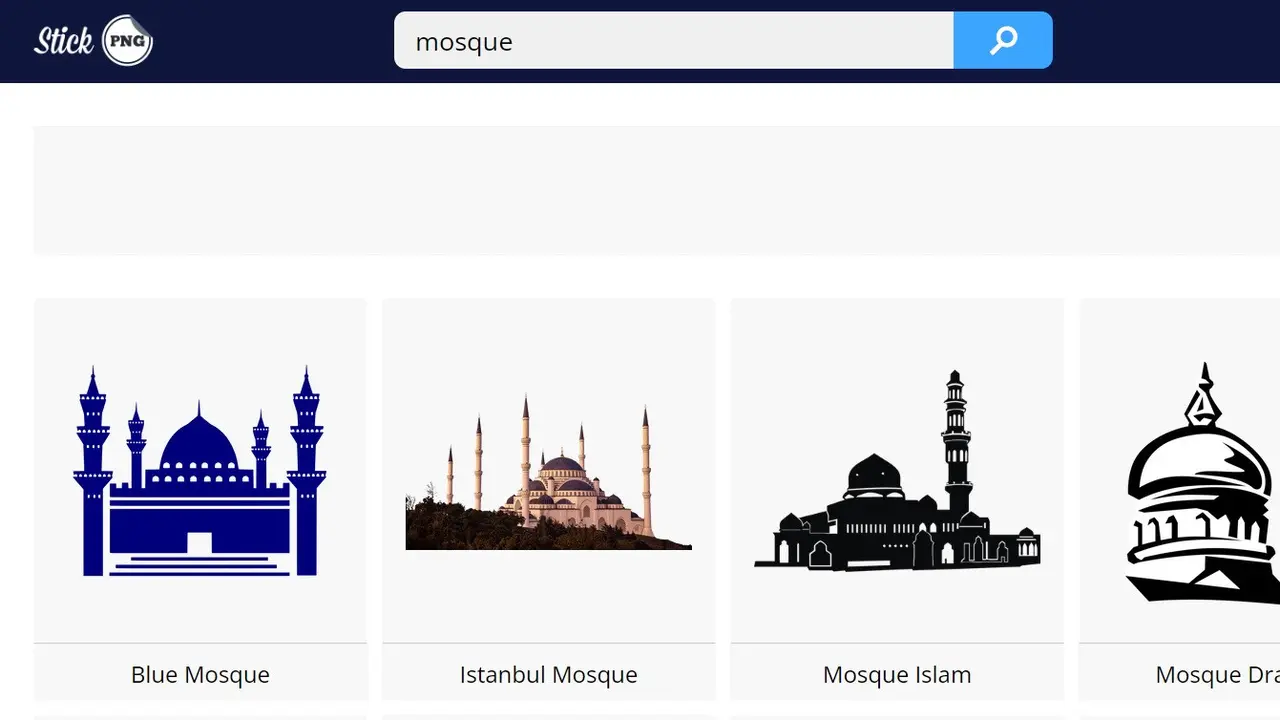
Task: Open the Blue Mosque image thumbnail
Action: (200, 471)
